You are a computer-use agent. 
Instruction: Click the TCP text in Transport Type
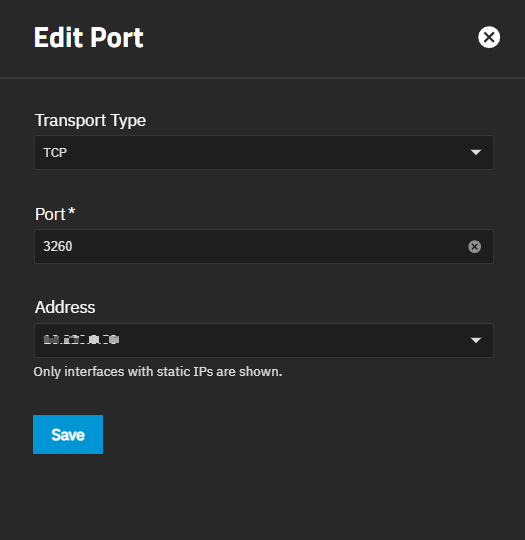click(x=55, y=153)
